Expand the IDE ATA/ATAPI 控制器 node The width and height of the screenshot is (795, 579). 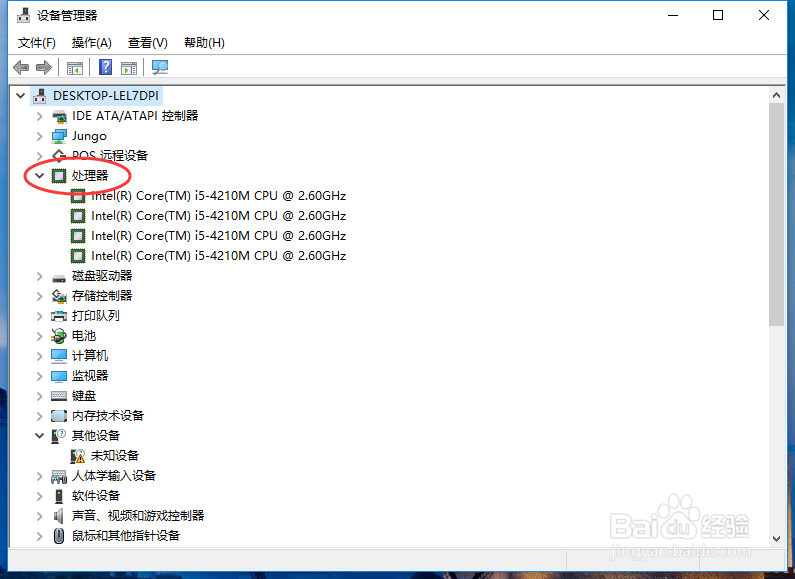pyautogui.click(x=40, y=116)
